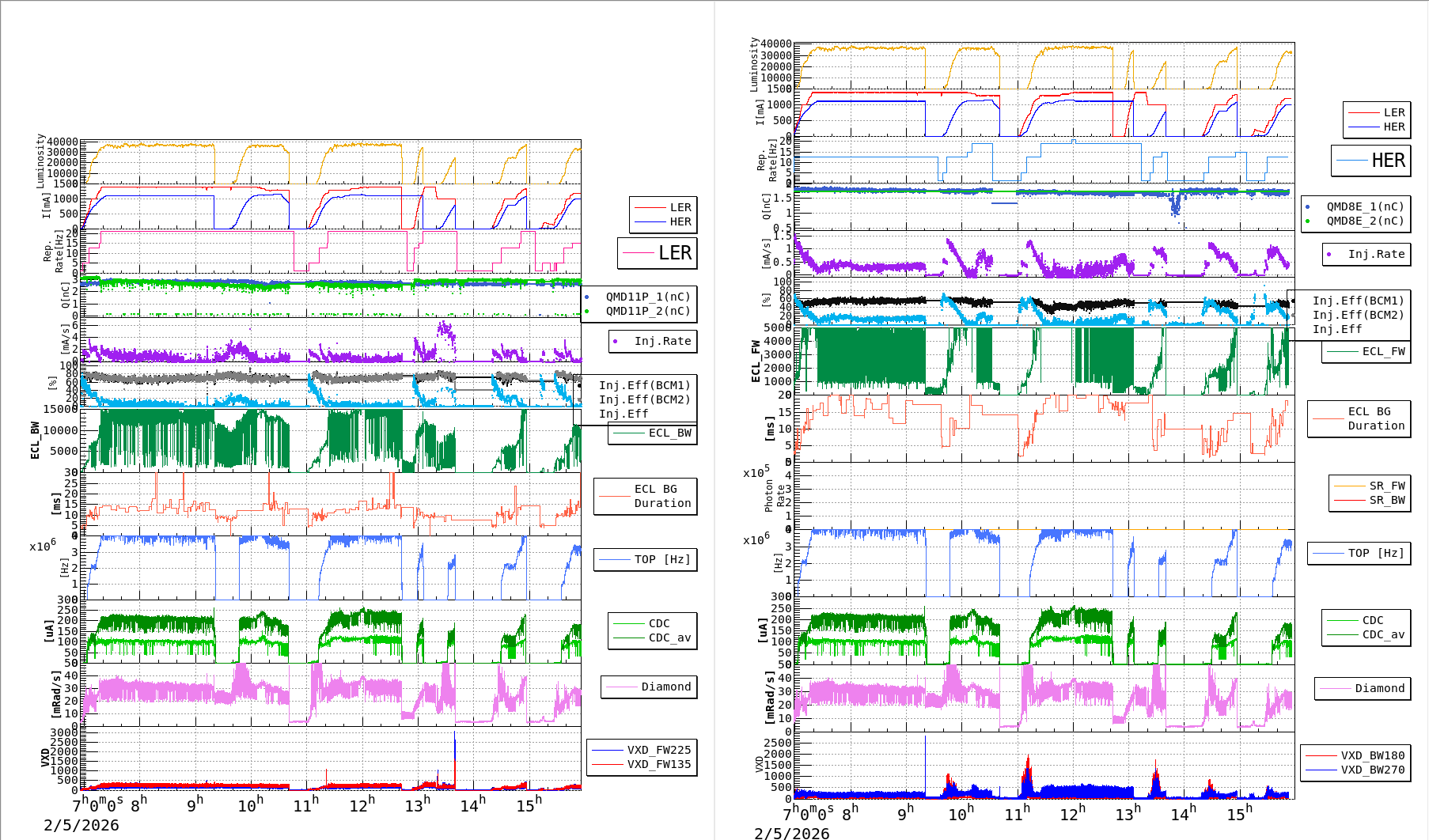Screen dimensions: 1429x840
Task: Select the ECL_FW legend label
Action: tap(1367, 351)
